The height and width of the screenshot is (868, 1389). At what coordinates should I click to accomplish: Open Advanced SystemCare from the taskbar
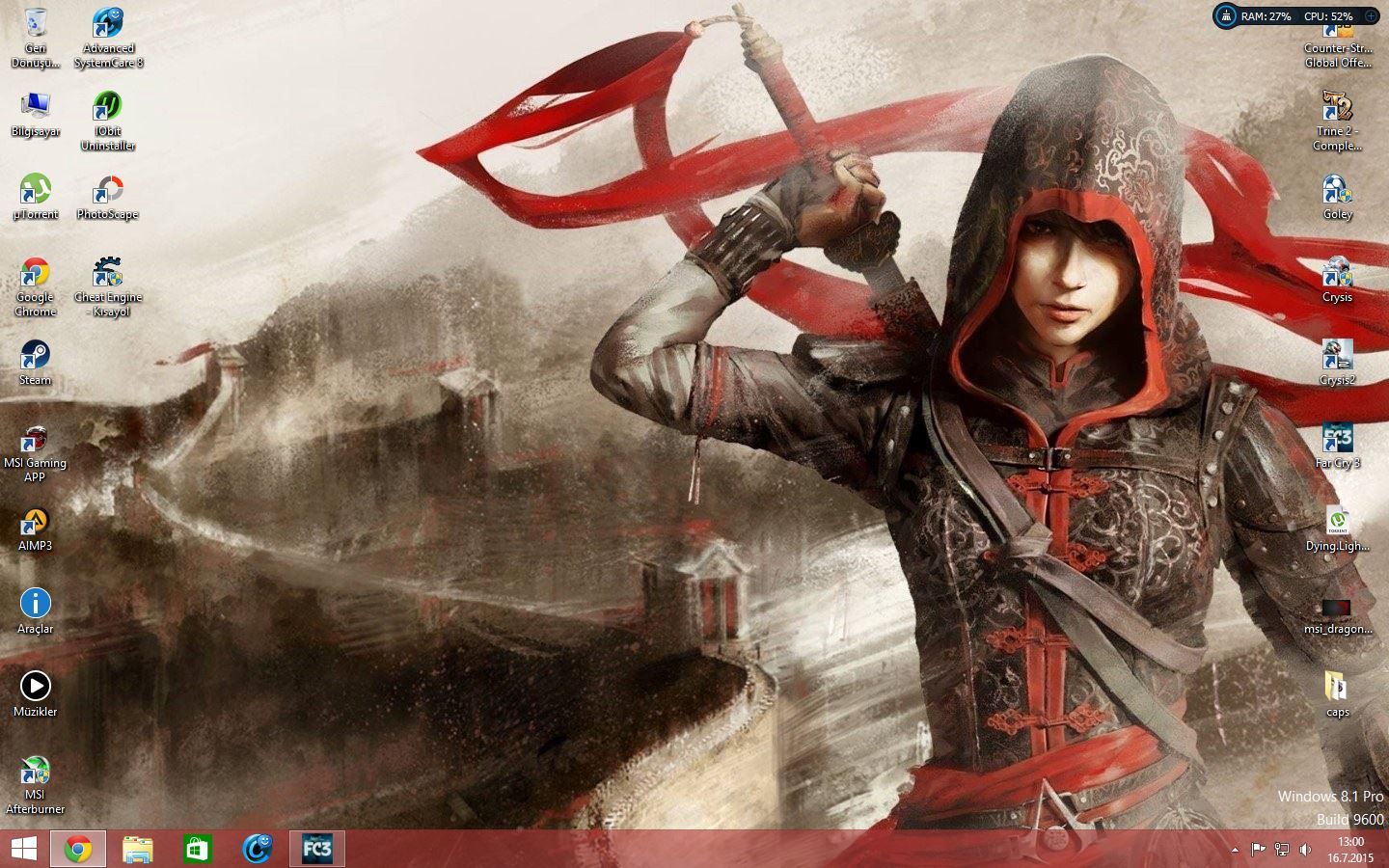[258, 849]
